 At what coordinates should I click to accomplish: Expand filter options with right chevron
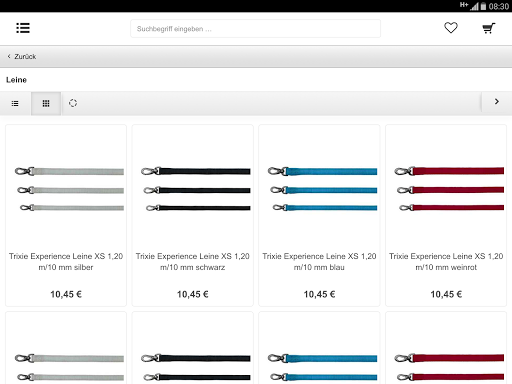point(497,102)
